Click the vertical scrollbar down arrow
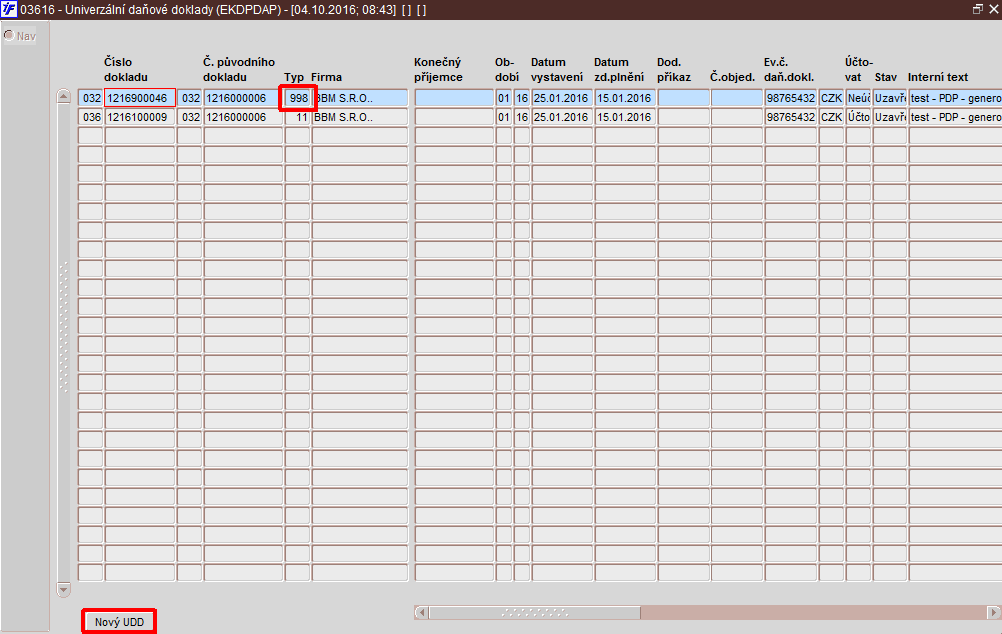The height and width of the screenshot is (634, 1002). (x=63, y=589)
